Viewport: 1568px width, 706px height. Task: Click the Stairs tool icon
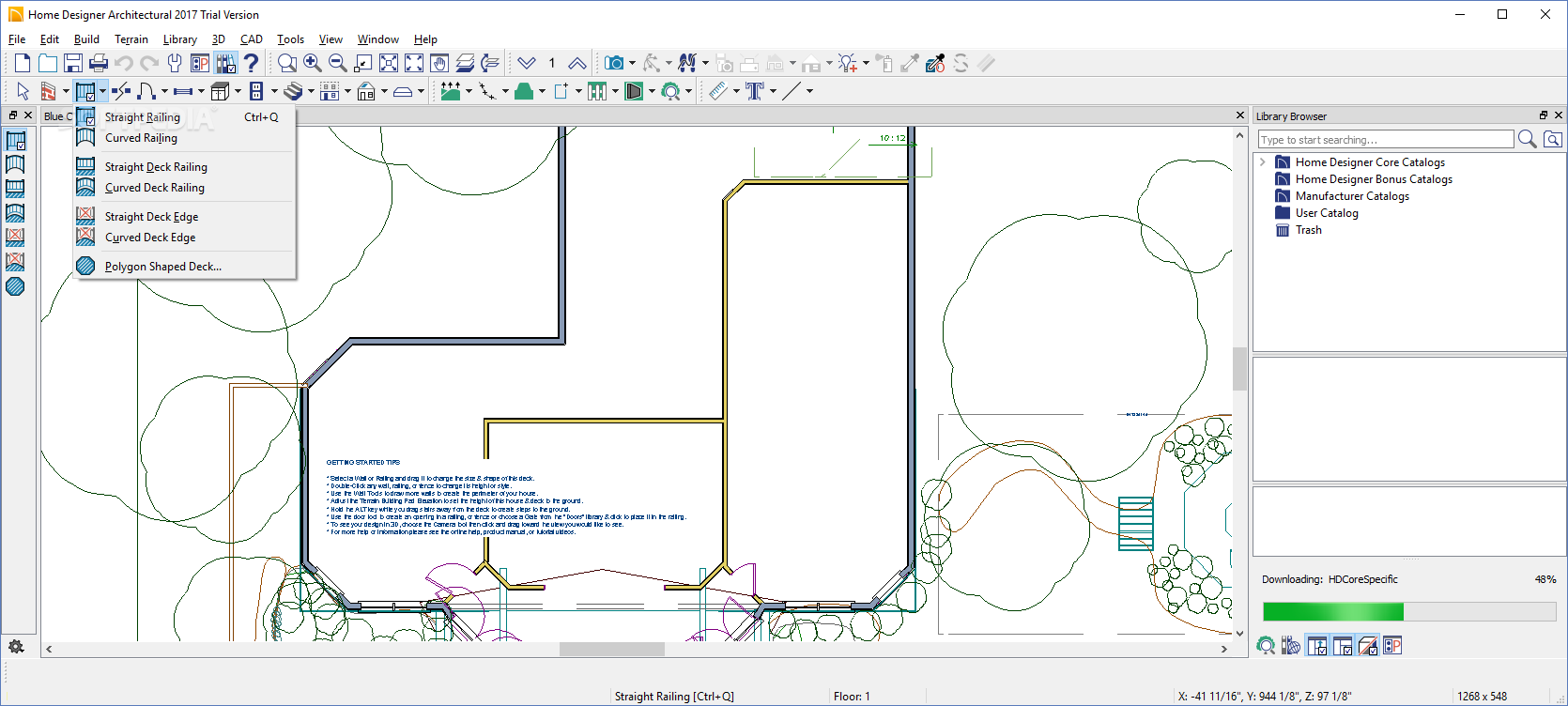coord(293,91)
